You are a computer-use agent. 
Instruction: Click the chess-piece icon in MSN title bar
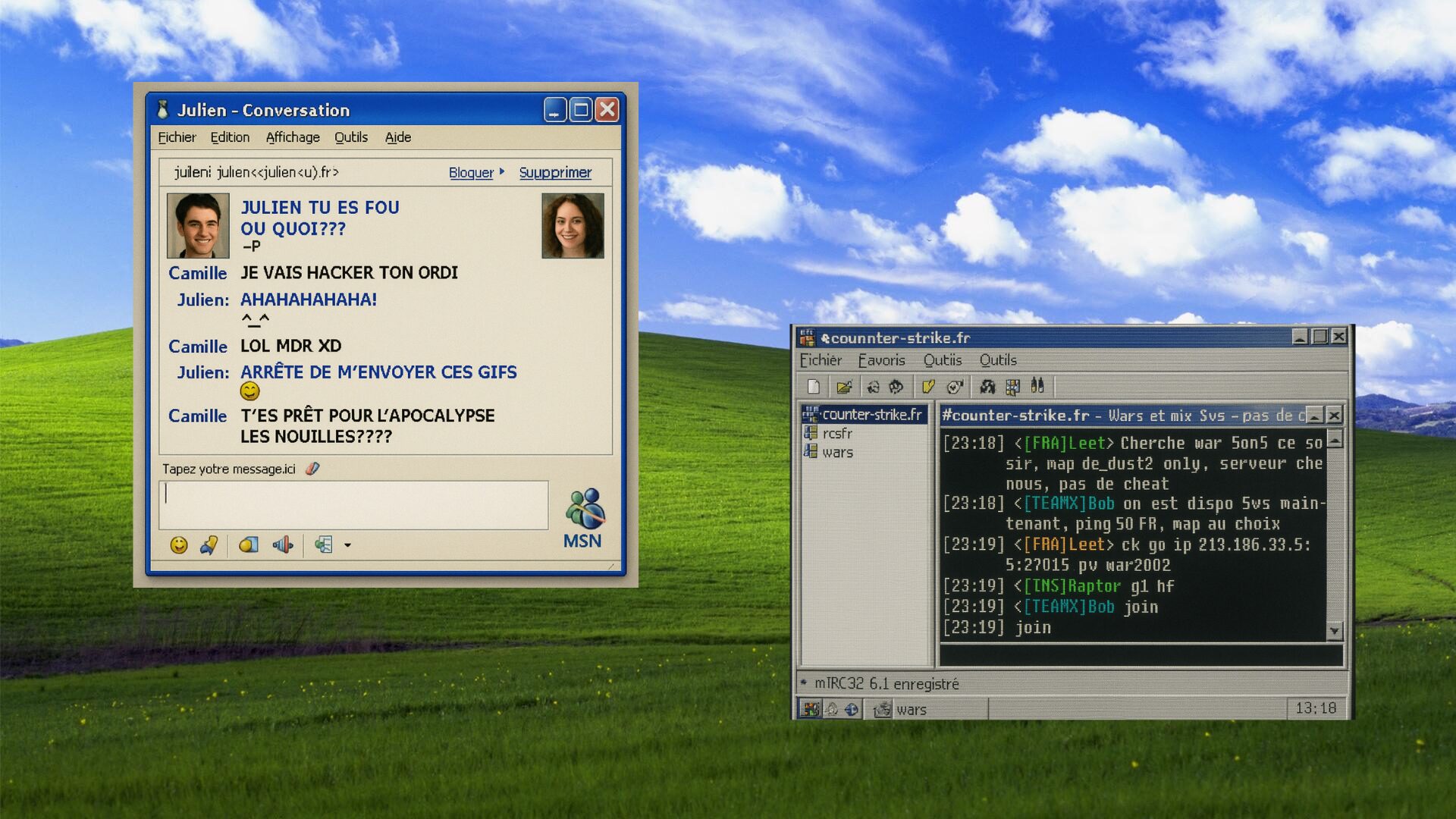click(x=162, y=110)
